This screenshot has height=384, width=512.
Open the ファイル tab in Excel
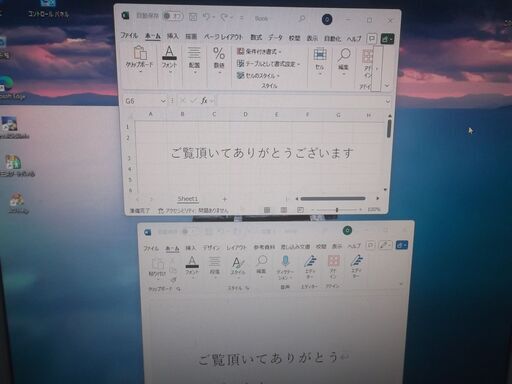point(129,35)
